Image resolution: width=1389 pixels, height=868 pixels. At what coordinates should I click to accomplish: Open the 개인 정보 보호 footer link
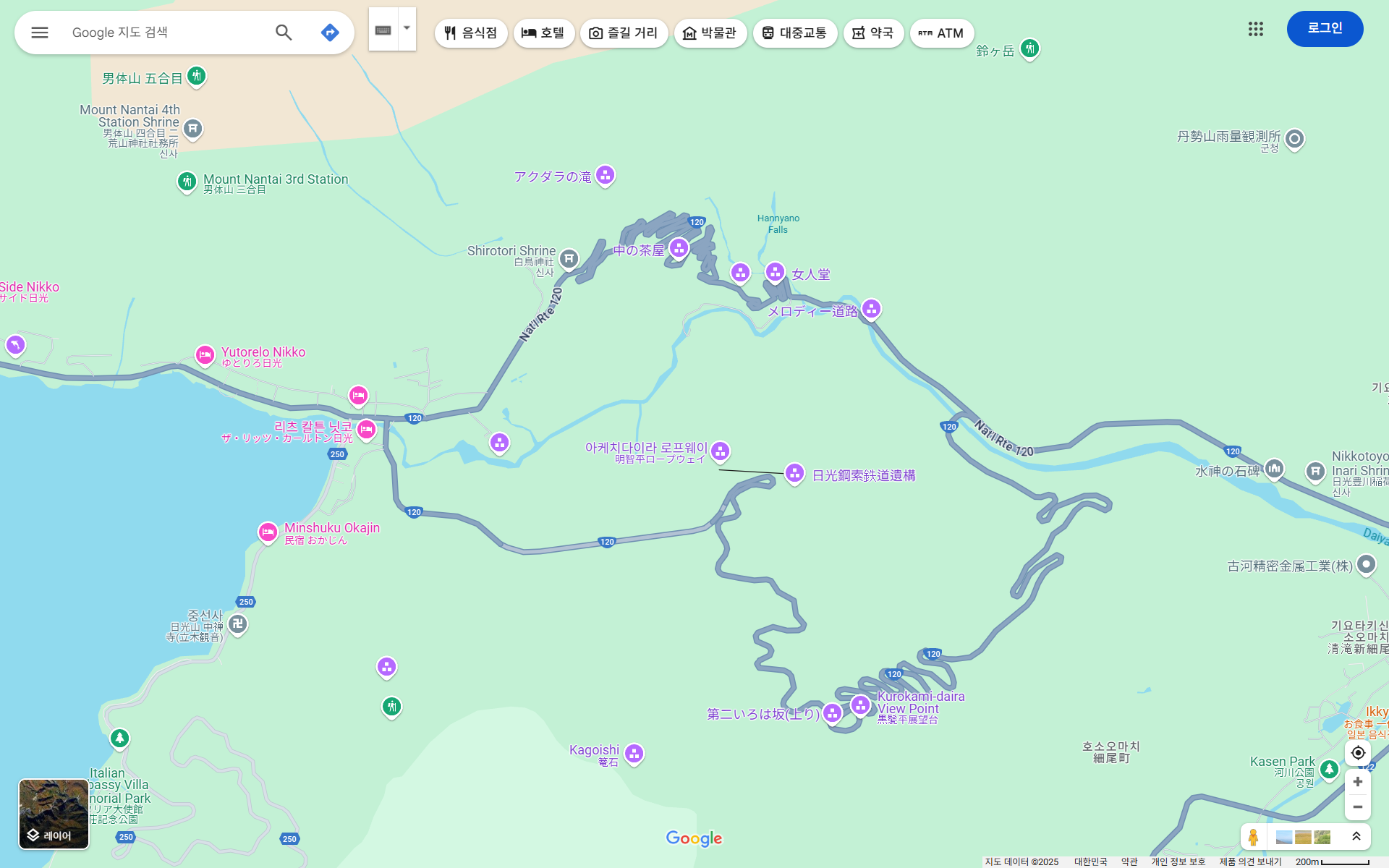pos(1178,861)
